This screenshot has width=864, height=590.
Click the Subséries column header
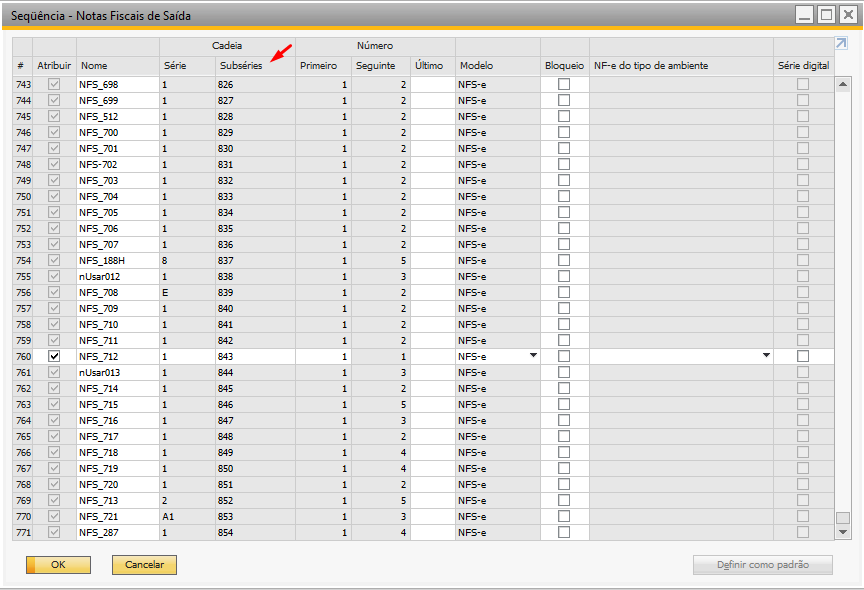tap(241, 65)
